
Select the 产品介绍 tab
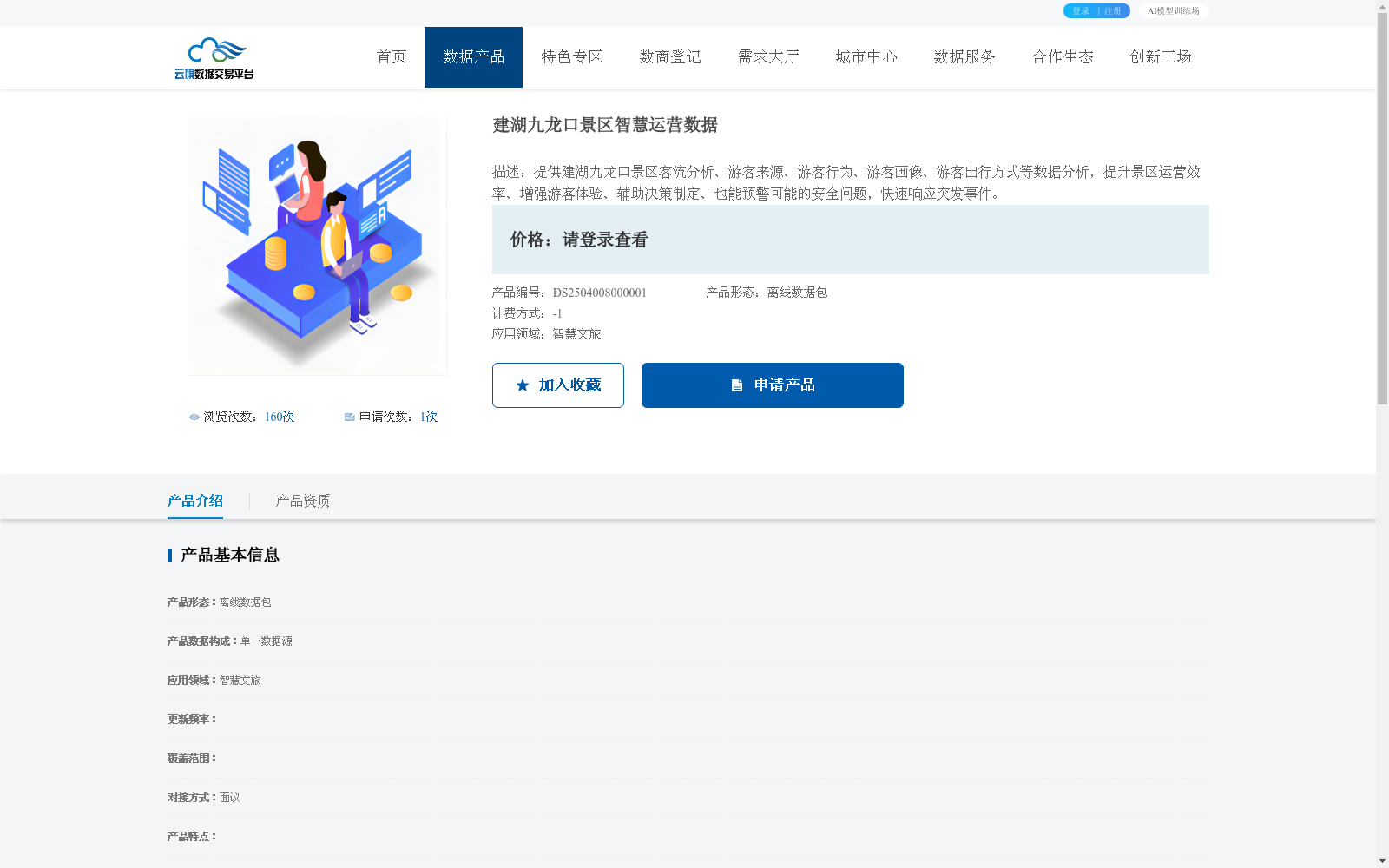[x=195, y=501]
